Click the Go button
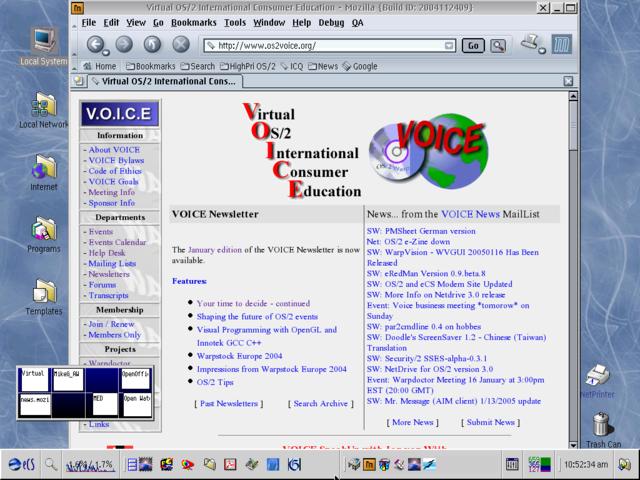Screen dimensions: 640x480 pyautogui.click(x=473, y=45)
